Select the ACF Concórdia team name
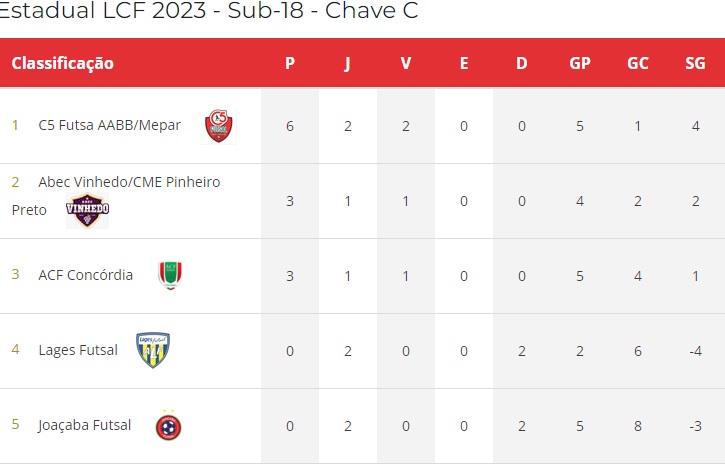The image size is (725, 472). click(x=86, y=275)
